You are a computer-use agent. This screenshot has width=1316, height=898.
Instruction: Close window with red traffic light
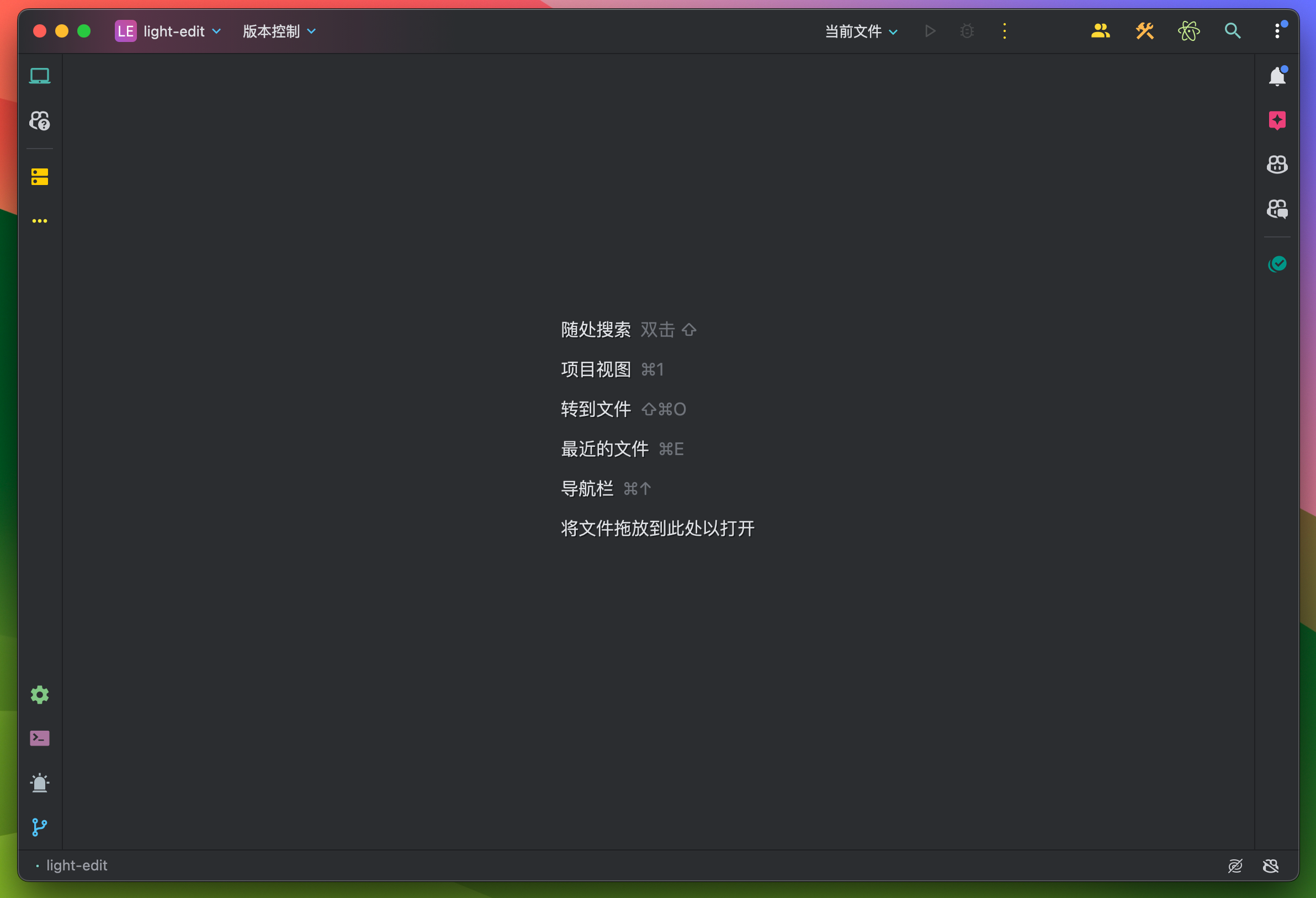pos(40,30)
